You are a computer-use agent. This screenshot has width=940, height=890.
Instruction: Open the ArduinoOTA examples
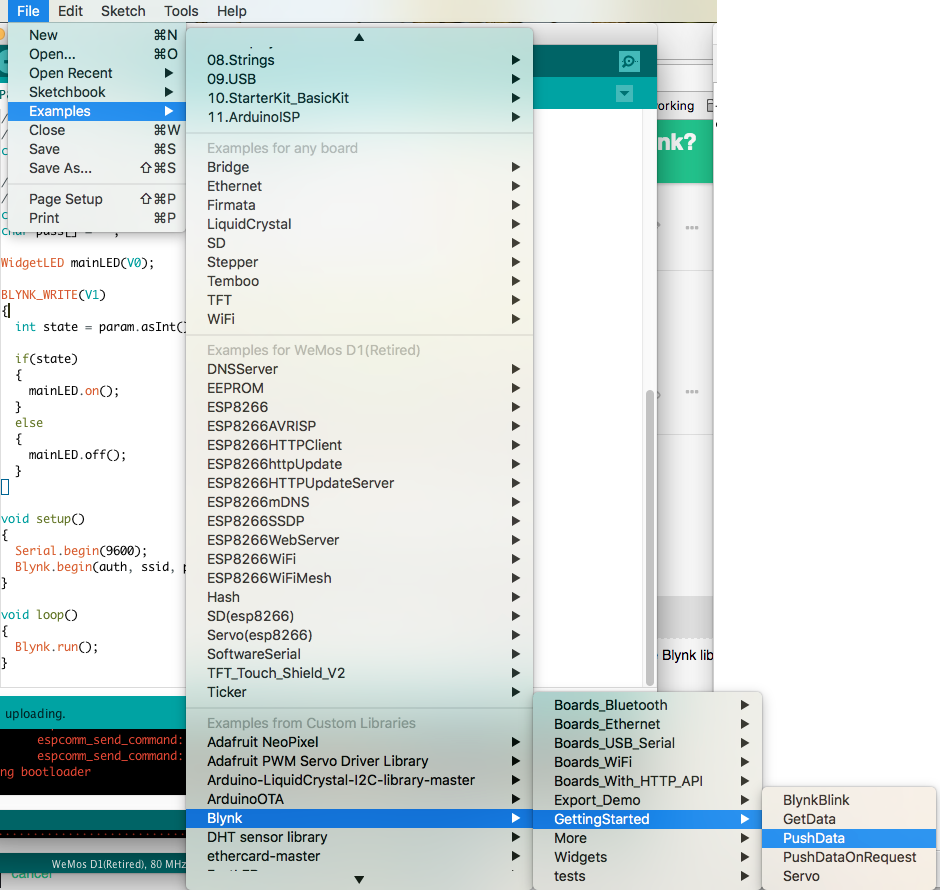[x=359, y=800]
